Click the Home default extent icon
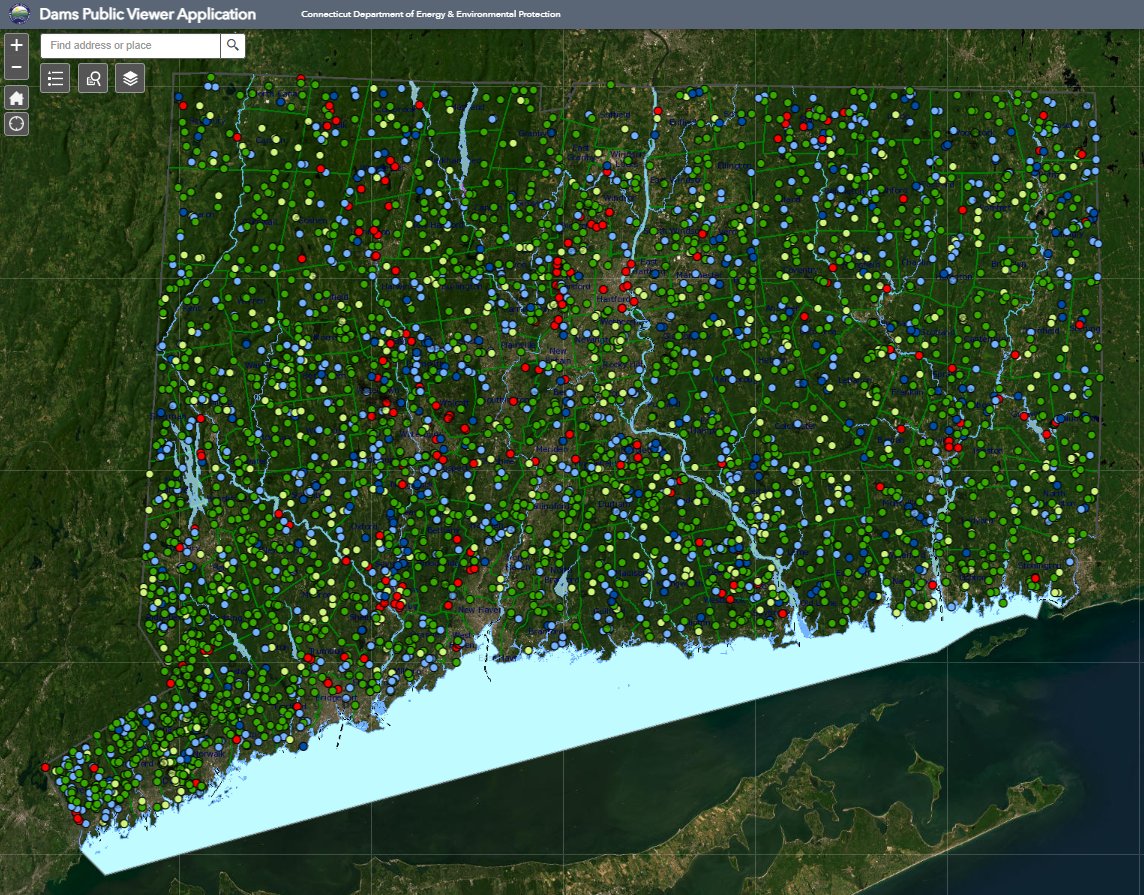 tap(16, 97)
